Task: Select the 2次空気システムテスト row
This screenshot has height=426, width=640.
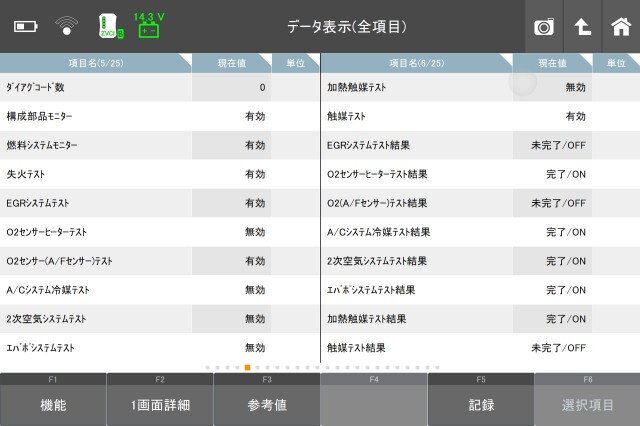Action: coord(160,319)
